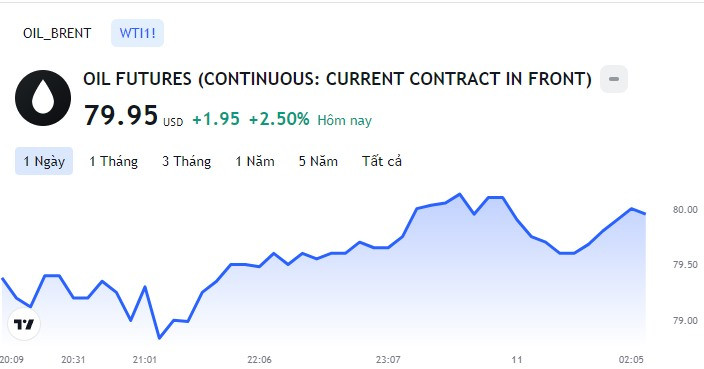Image resolution: width=704 pixels, height=369 pixels.
Task: Click the oil drop symbol logo
Action: 43,98
